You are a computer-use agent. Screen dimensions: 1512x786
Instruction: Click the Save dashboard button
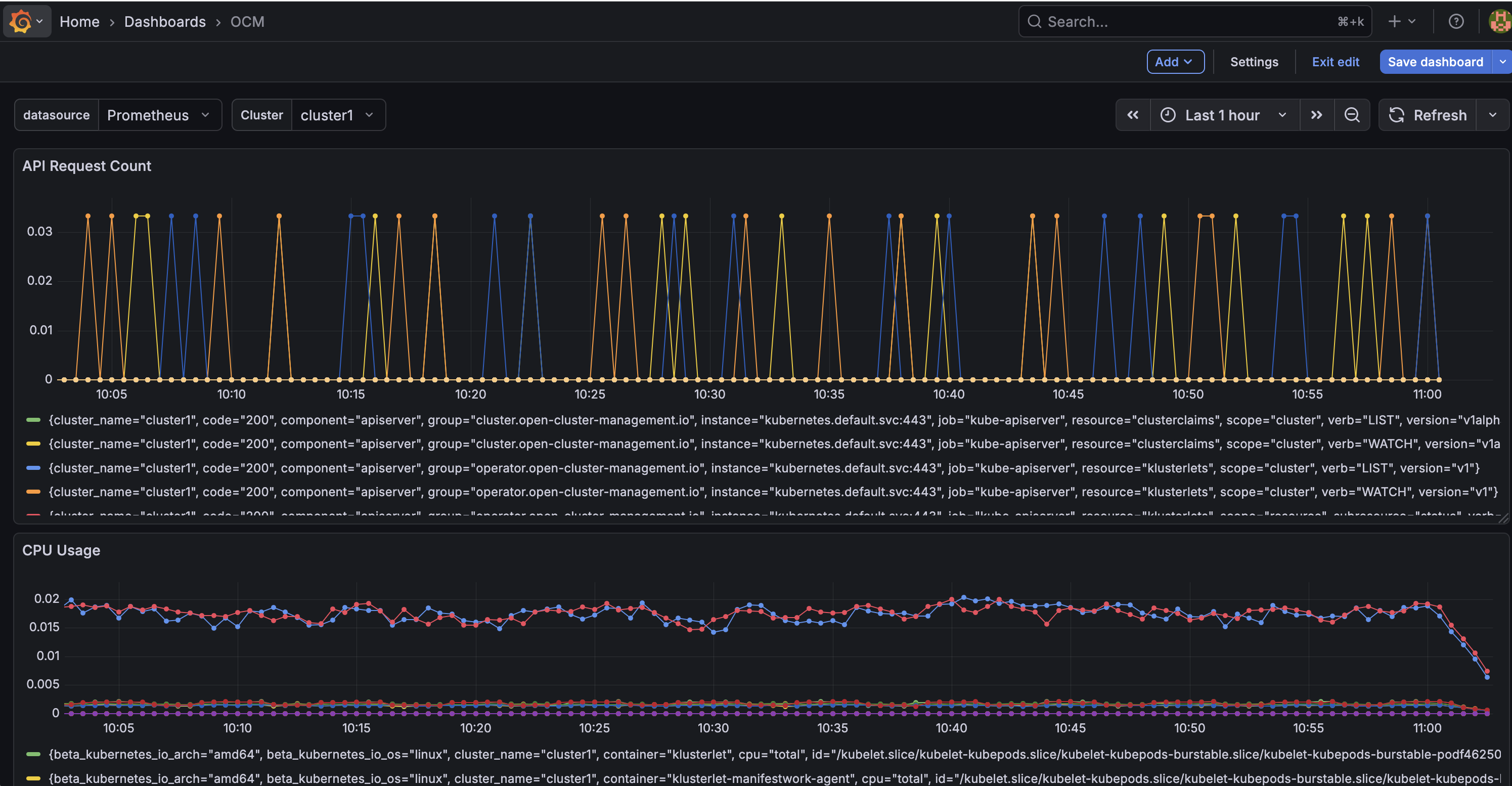(1433, 61)
